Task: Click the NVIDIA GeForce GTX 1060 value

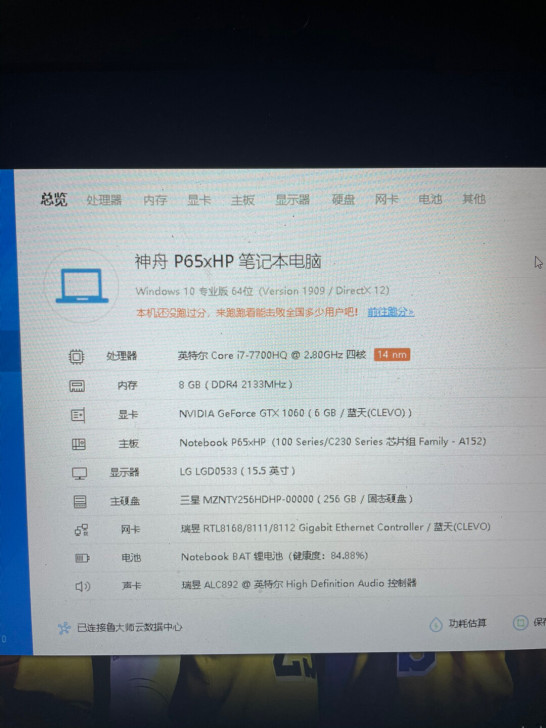Action: pyautogui.click(x=295, y=413)
